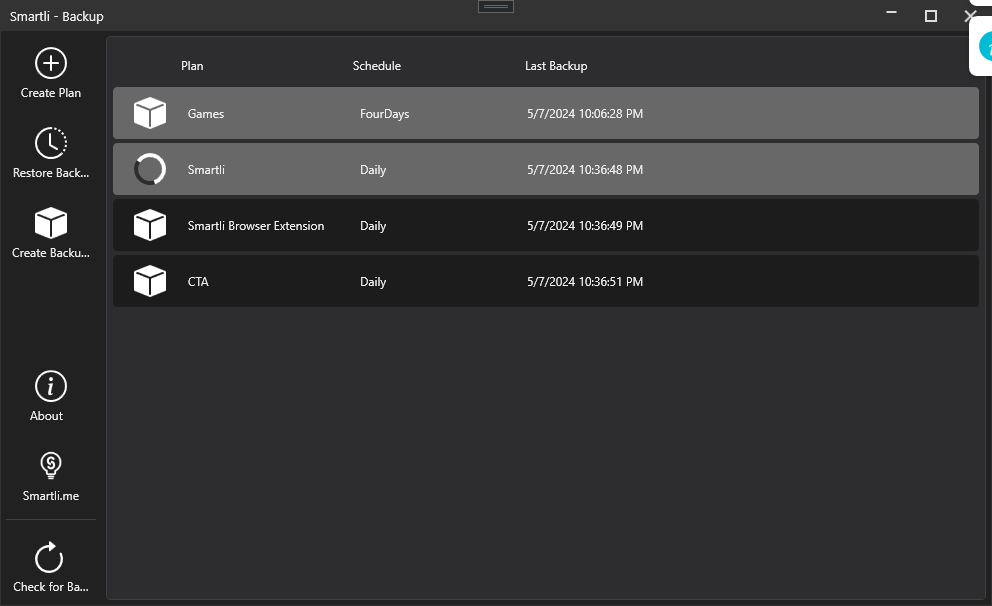
Task: Click the Create Backup box icon
Action: point(50,223)
